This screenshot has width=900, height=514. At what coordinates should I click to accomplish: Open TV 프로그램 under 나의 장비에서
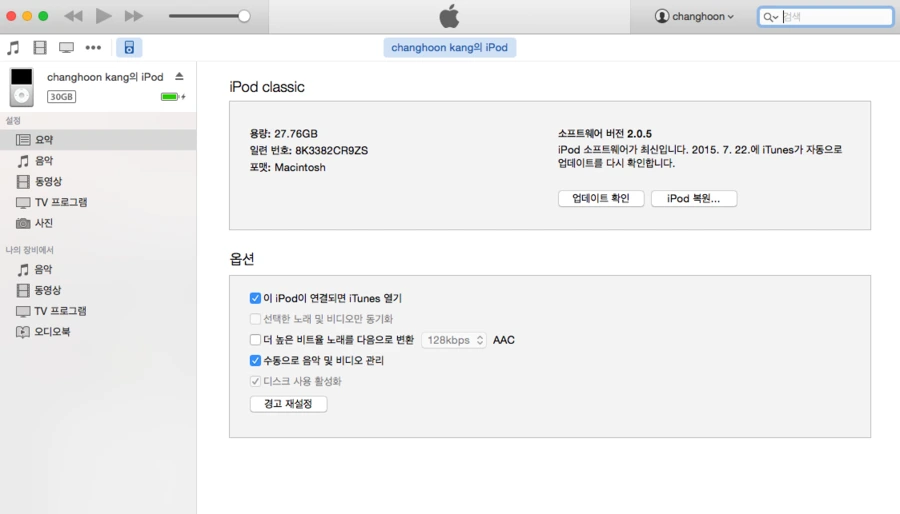click(x=98, y=310)
